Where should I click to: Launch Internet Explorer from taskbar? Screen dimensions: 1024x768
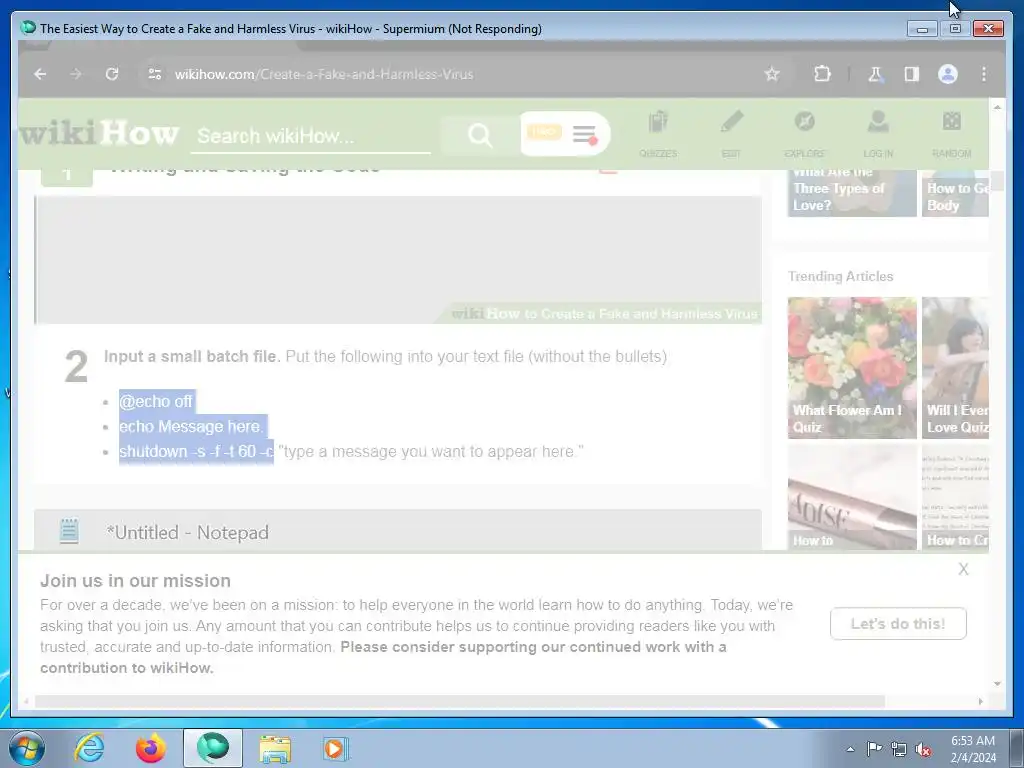coord(89,748)
